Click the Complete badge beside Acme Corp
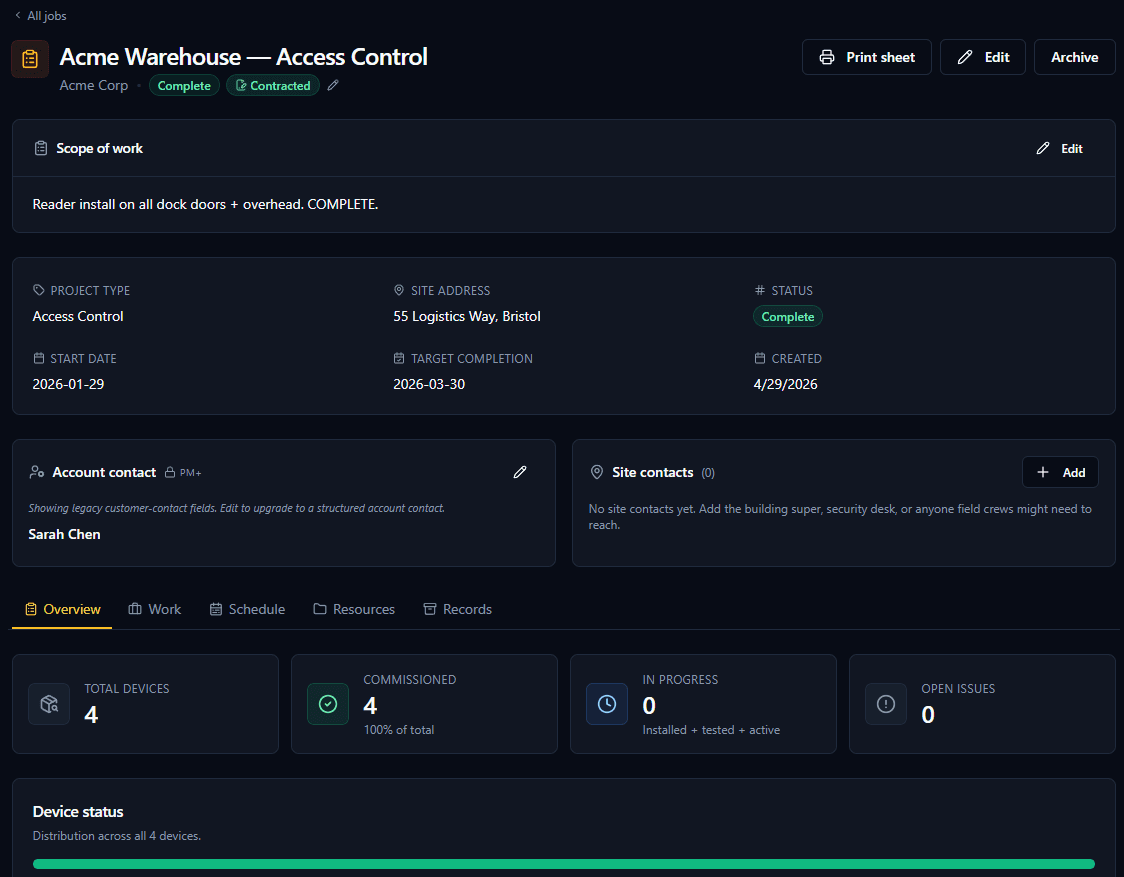The width and height of the screenshot is (1124, 877). point(184,85)
